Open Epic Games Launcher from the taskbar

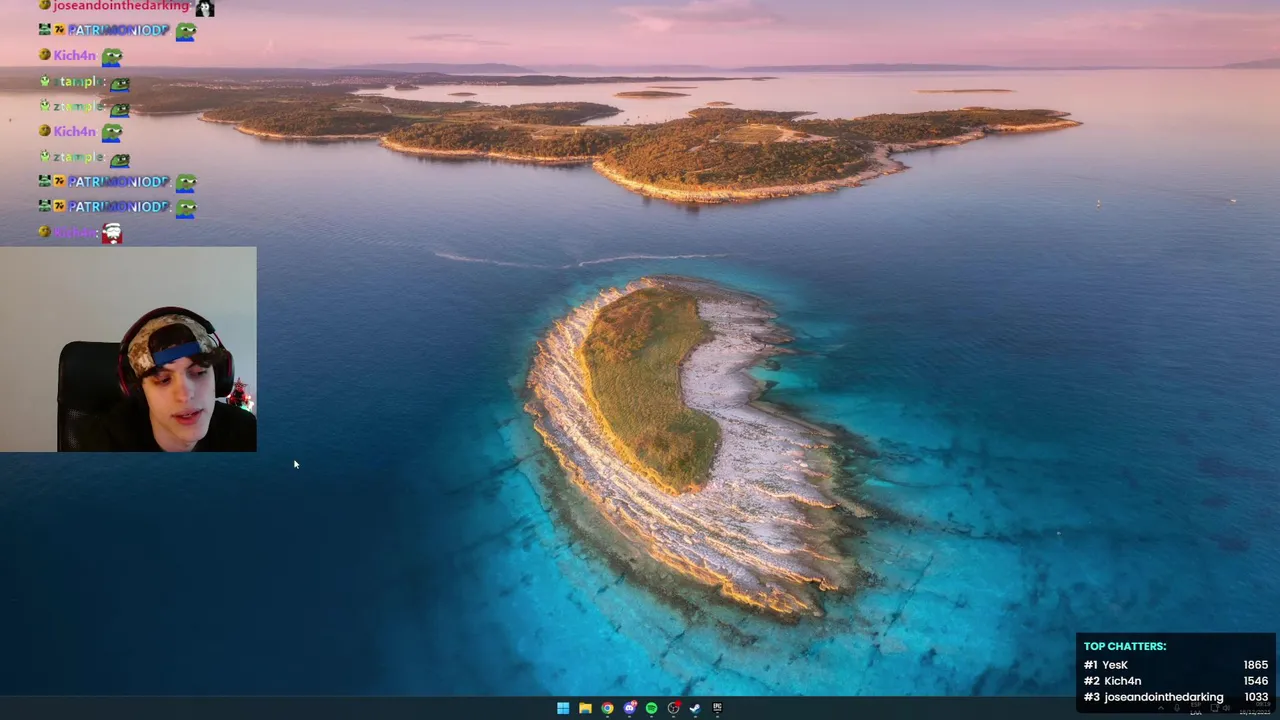pyautogui.click(x=717, y=707)
